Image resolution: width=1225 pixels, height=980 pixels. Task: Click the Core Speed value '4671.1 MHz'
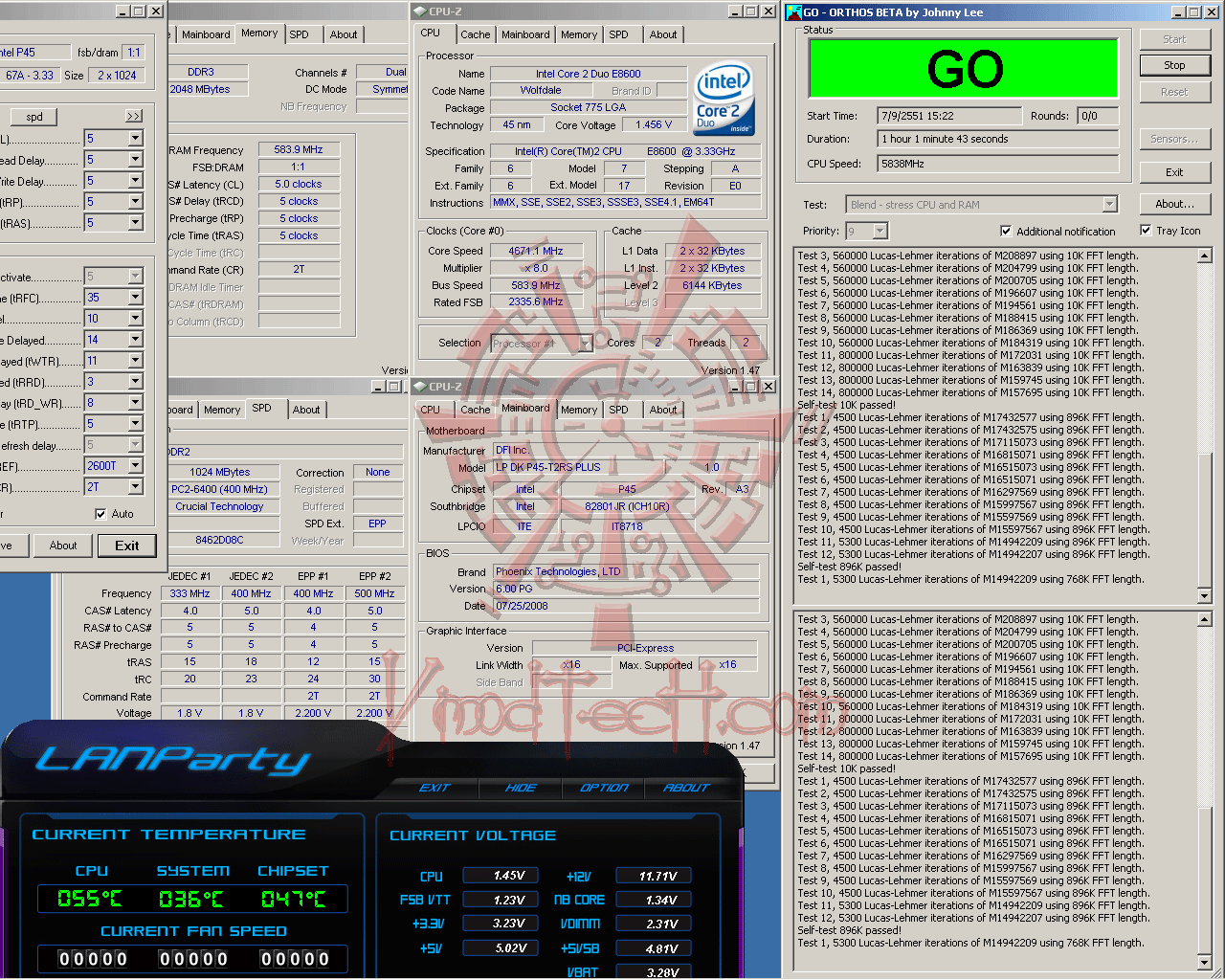point(536,251)
